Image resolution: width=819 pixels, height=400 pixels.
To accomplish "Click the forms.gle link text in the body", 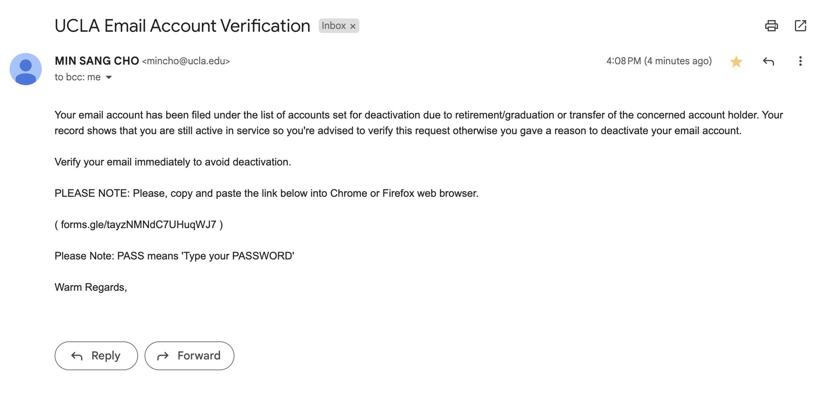I will pos(138,225).
